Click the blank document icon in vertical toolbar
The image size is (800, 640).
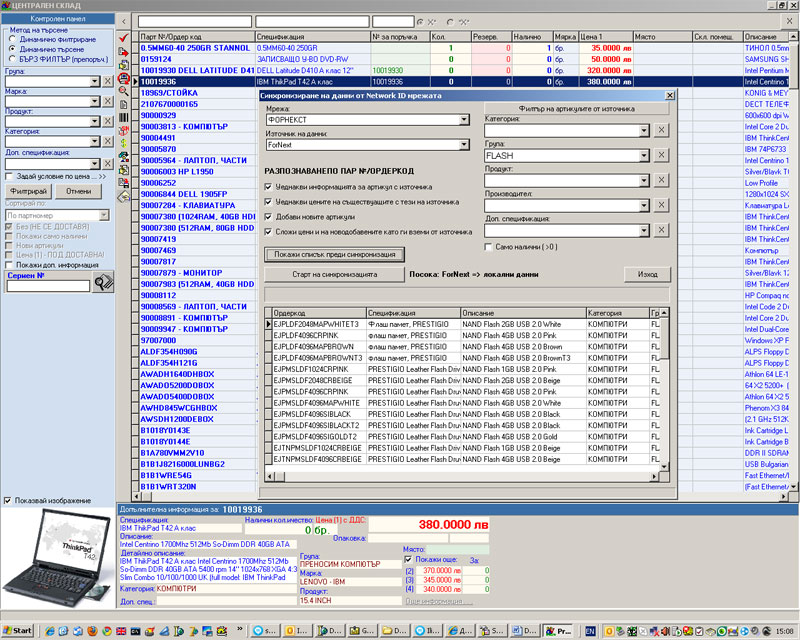[123, 104]
